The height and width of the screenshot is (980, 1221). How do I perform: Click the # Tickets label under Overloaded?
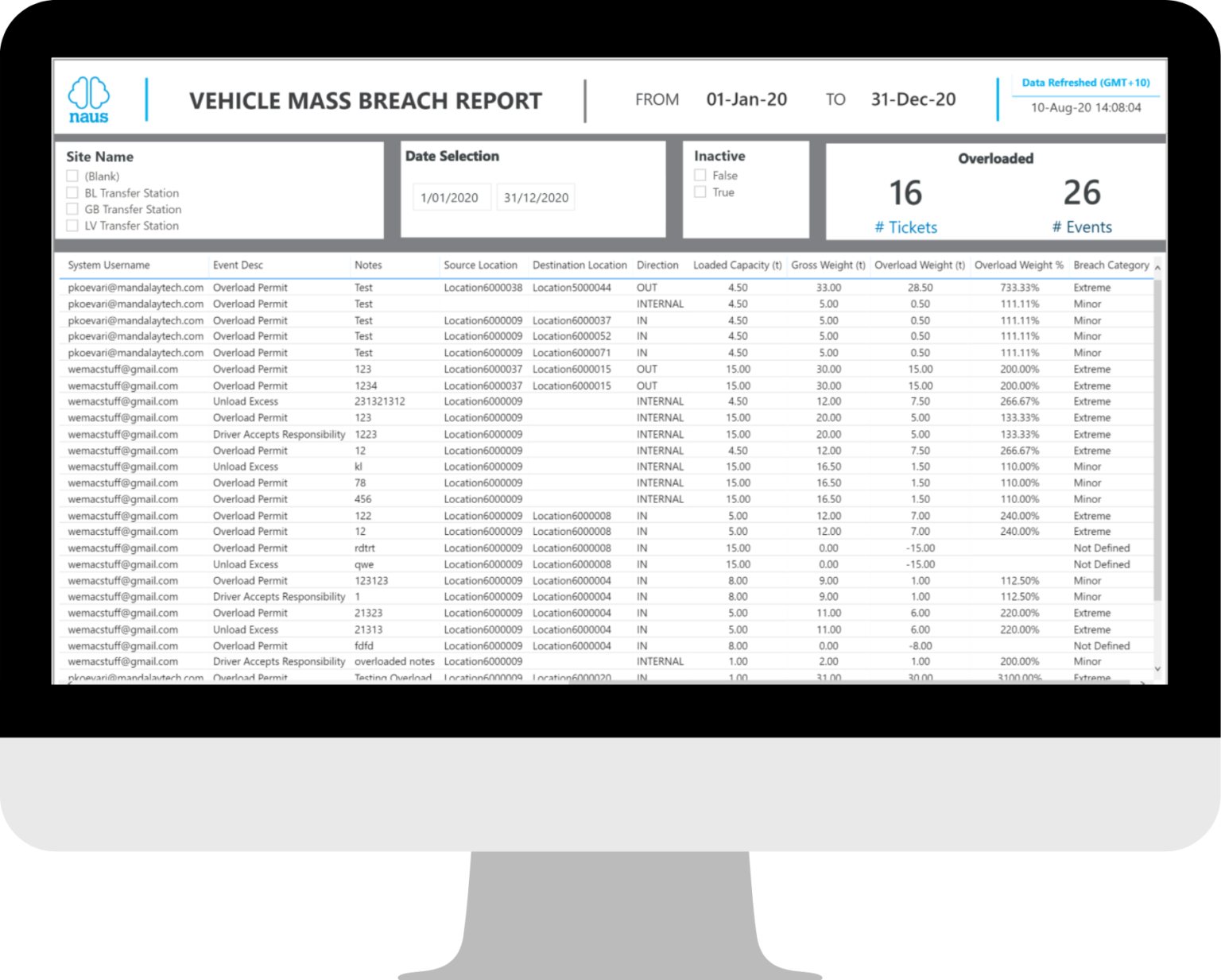click(906, 227)
